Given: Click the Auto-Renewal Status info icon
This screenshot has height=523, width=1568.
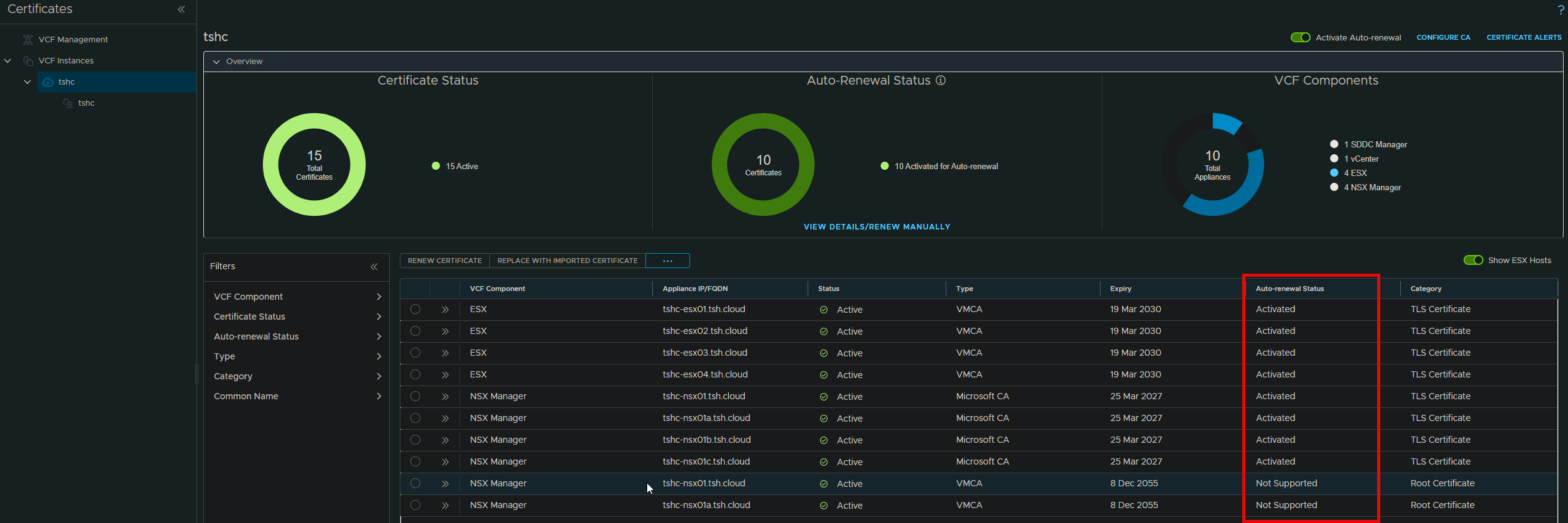Looking at the screenshot, I should coord(941,80).
